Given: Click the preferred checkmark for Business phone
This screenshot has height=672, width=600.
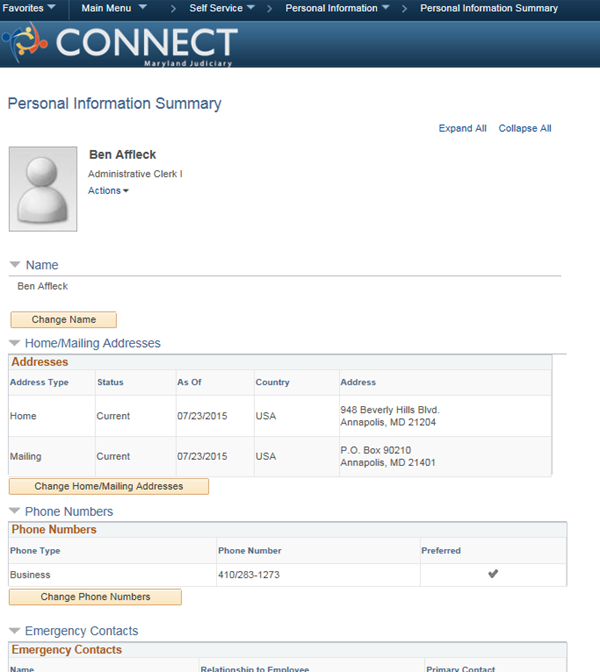Looking at the screenshot, I should (x=492, y=574).
